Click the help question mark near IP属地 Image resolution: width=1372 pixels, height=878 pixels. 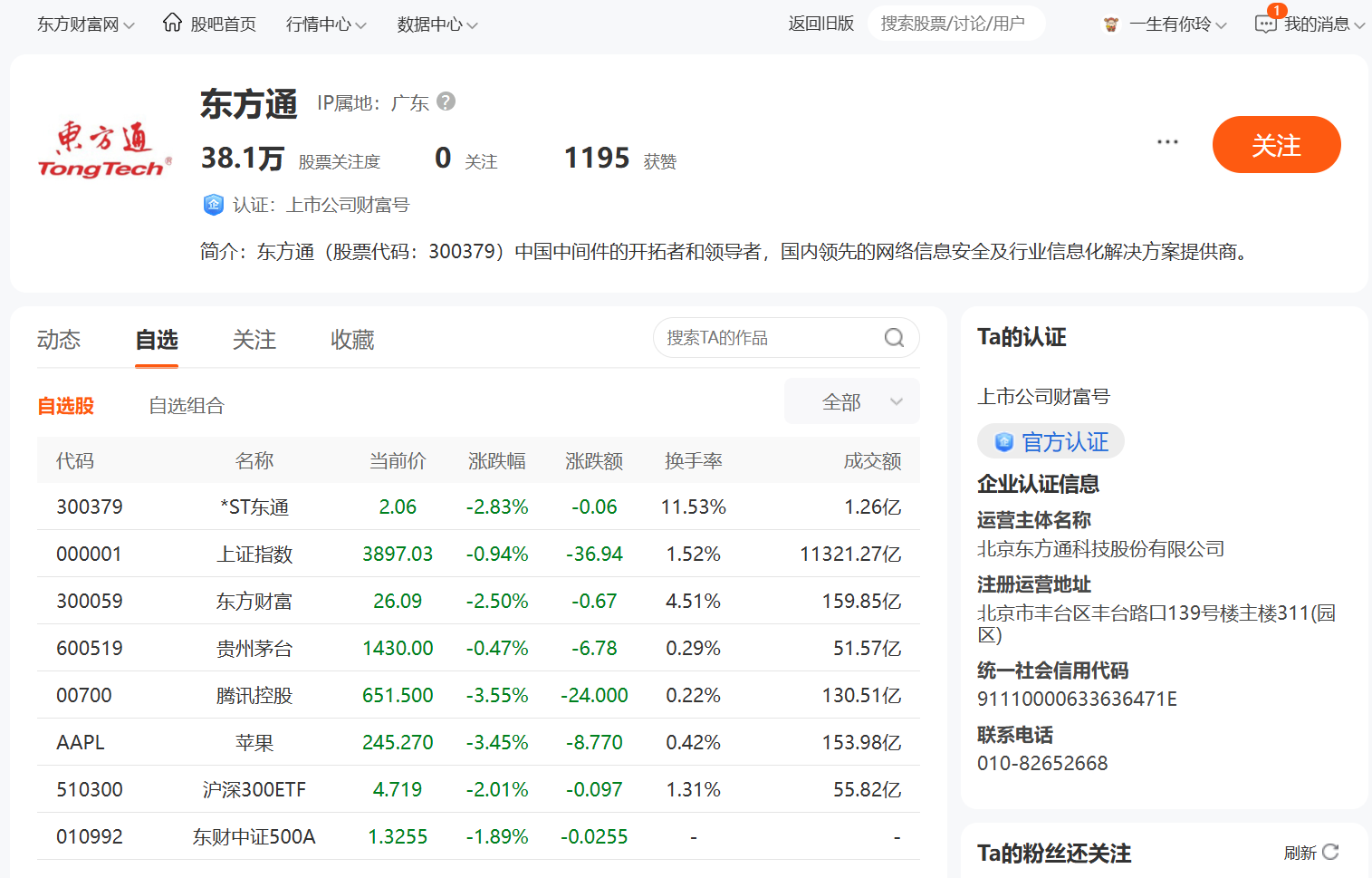point(446,101)
